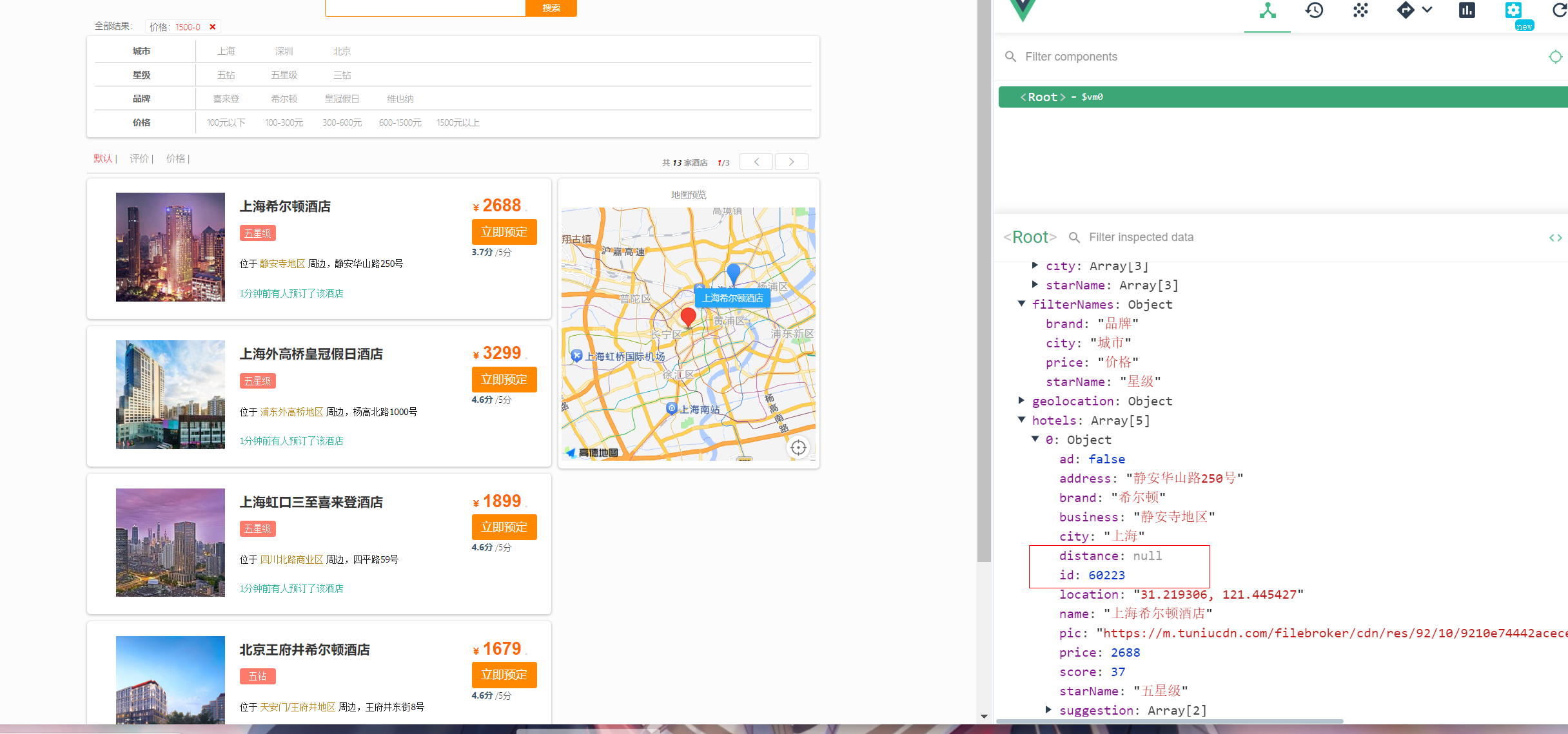Open the Vuex history tab icon
Viewport: 1568px width, 734px height.
click(1314, 10)
